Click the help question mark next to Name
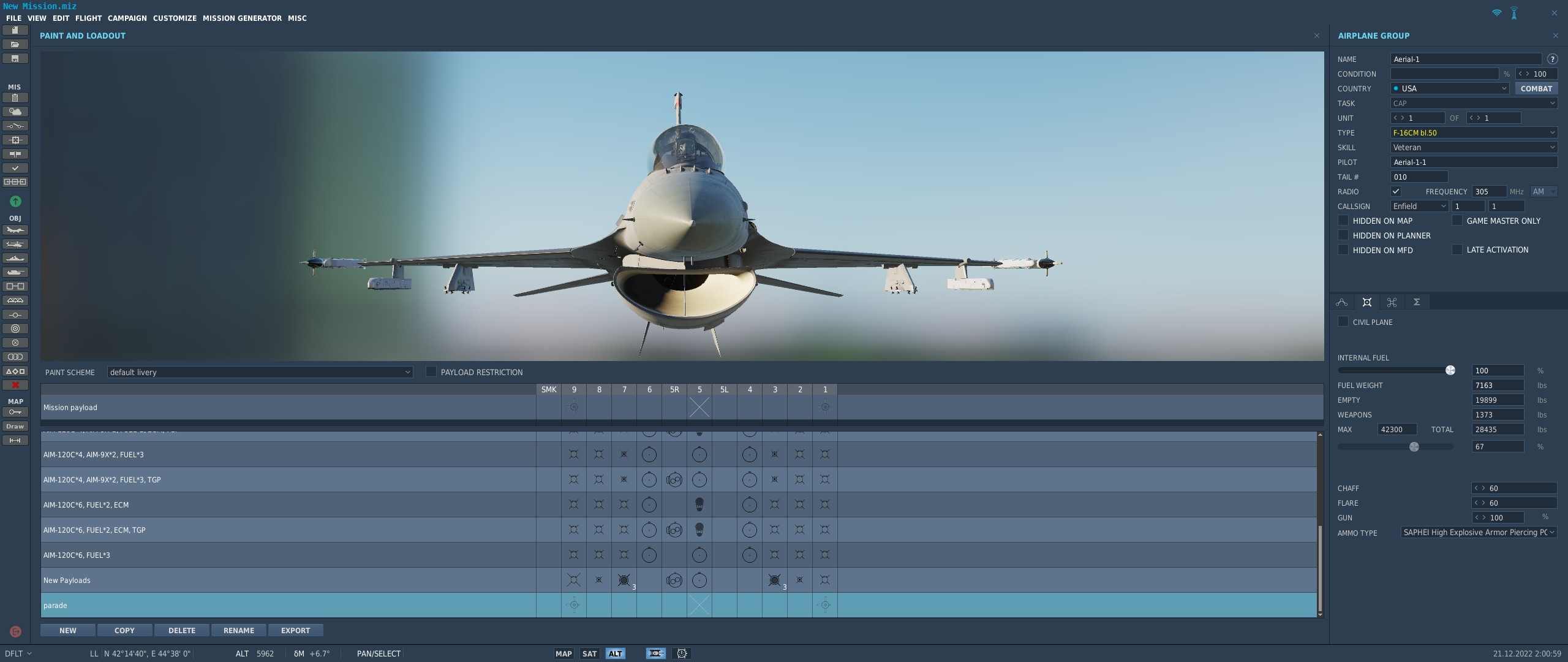1568x662 pixels. [x=1552, y=59]
